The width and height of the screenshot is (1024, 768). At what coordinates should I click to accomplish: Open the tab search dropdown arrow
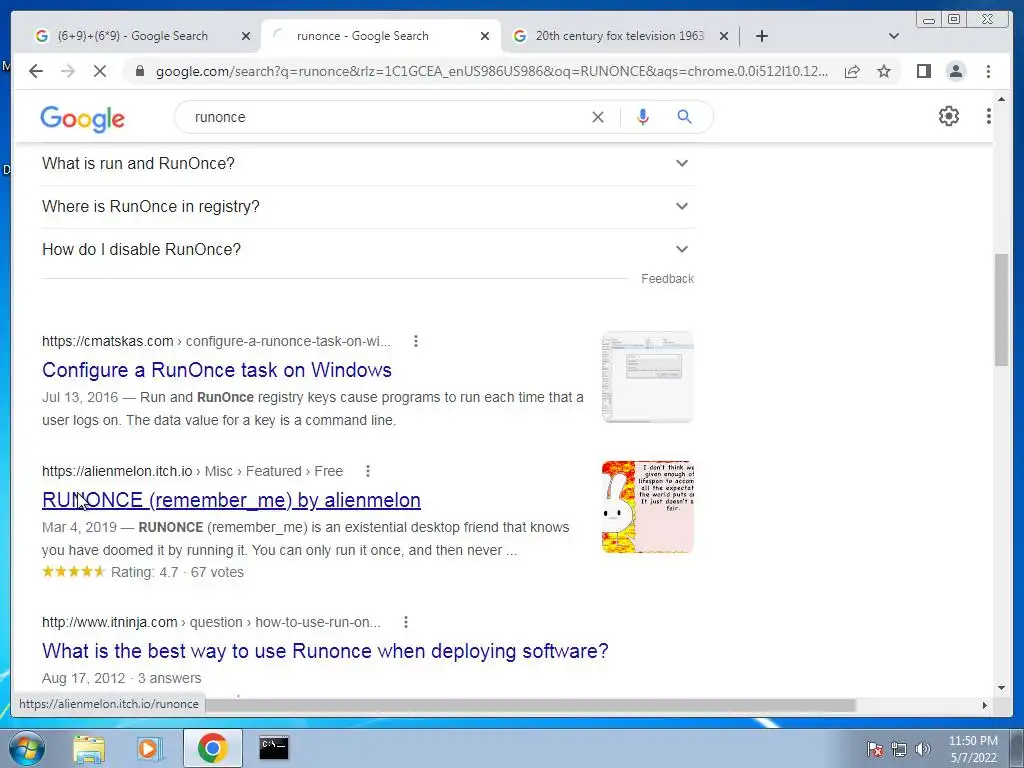[894, 36]
